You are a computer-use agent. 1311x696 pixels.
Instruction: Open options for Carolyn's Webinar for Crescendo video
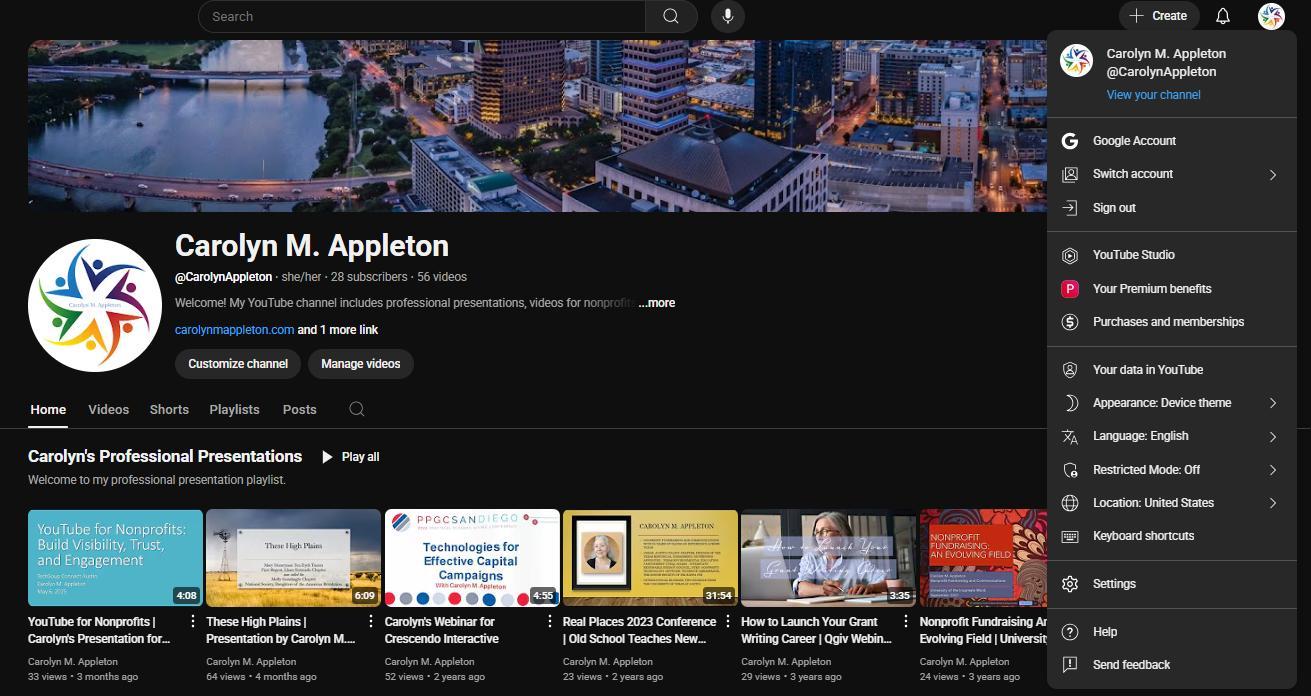tap(550, 622)
